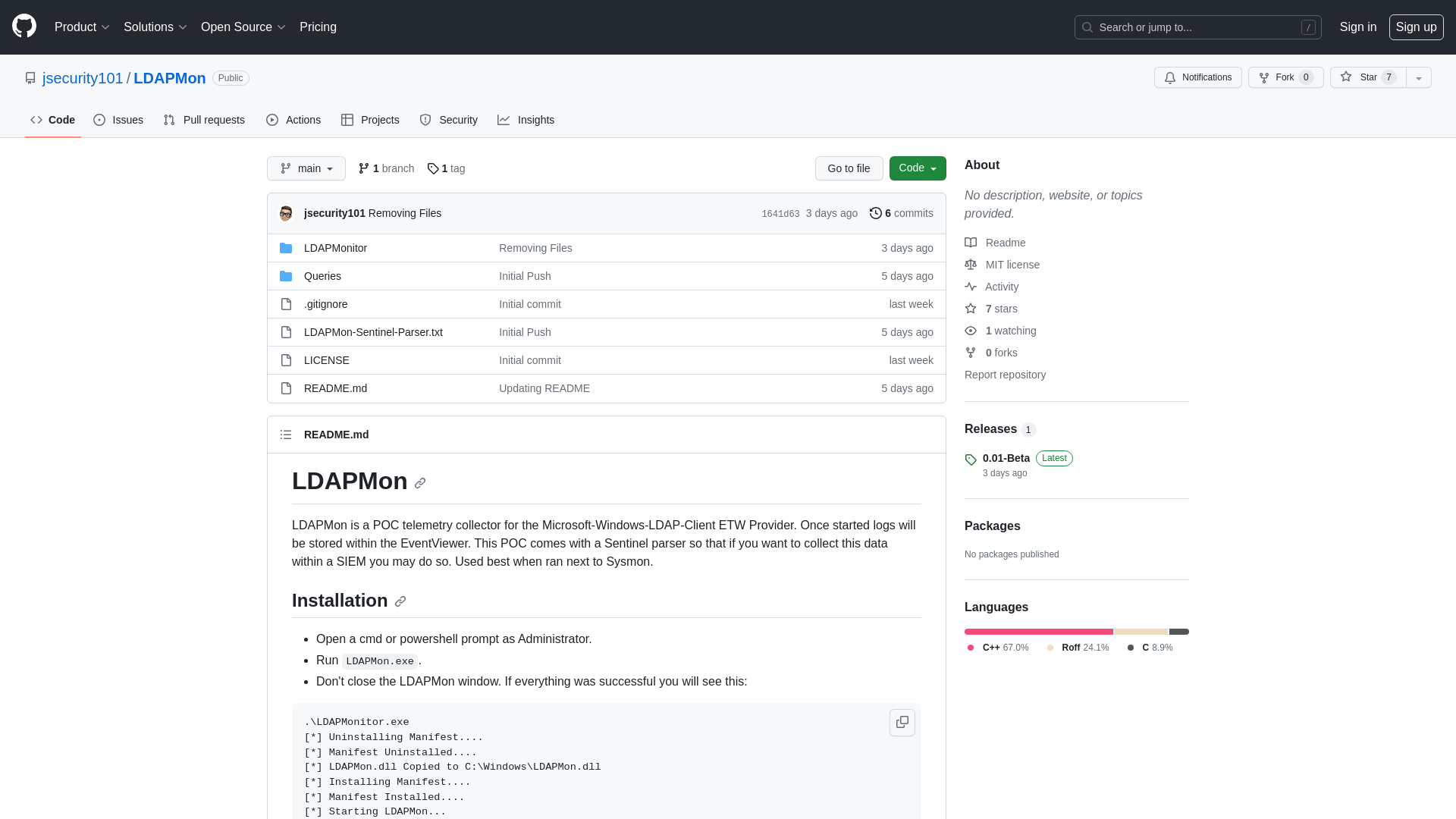The height and width of the screenshot is (819, 1456).
Task: Click the Report repository link
Action: (x=1005, y=375)
